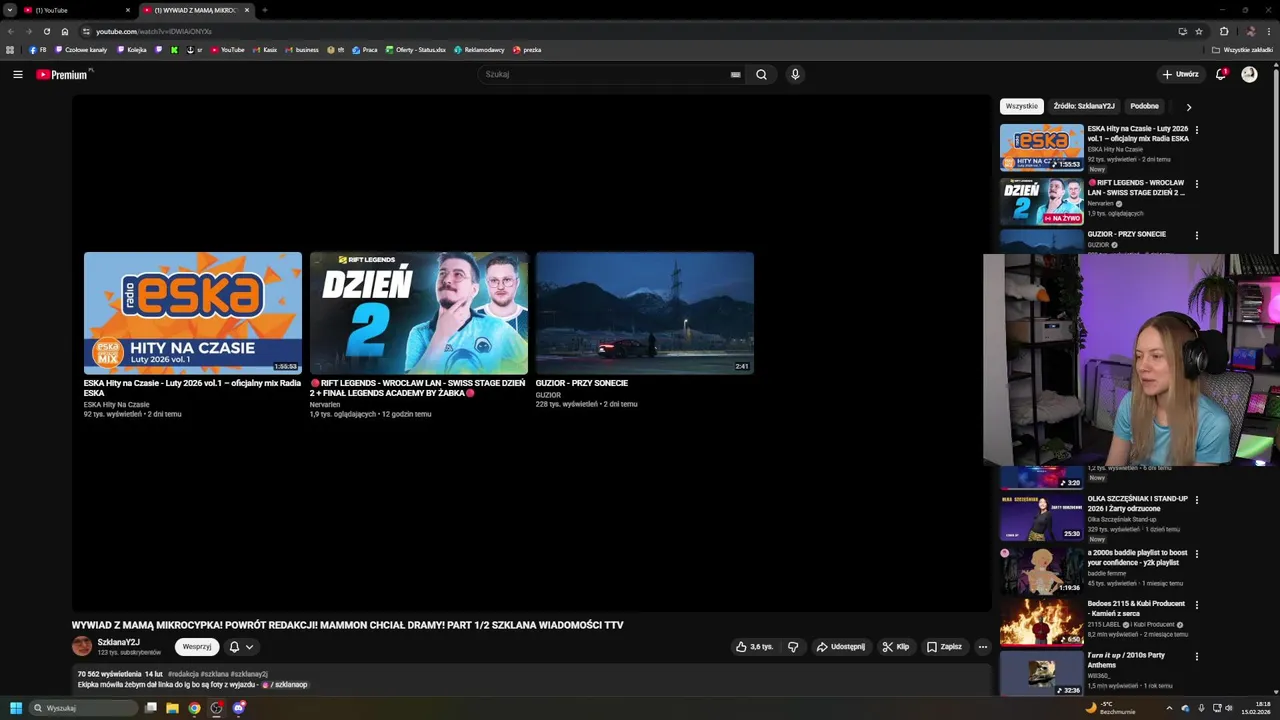Open the tab search dropdown arrow
The image size is (1280, 720).
(x=9, y=10)
